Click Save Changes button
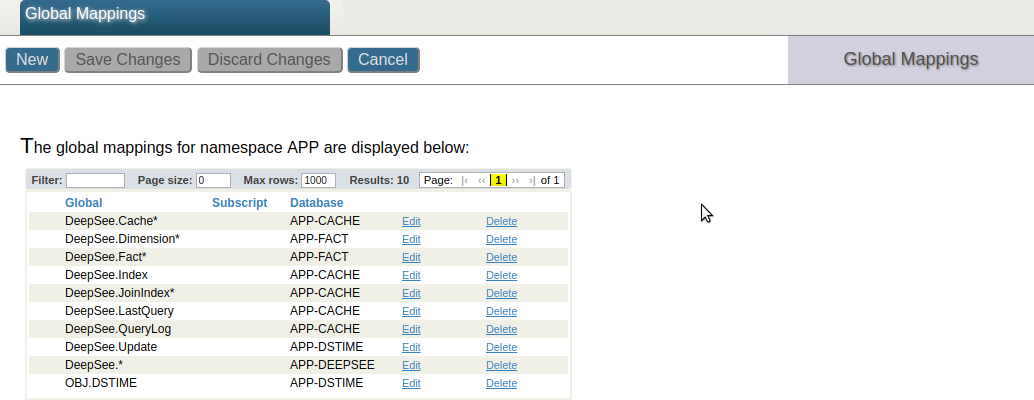The width and height of the screenshot is (1034, 400). (128, 60)
